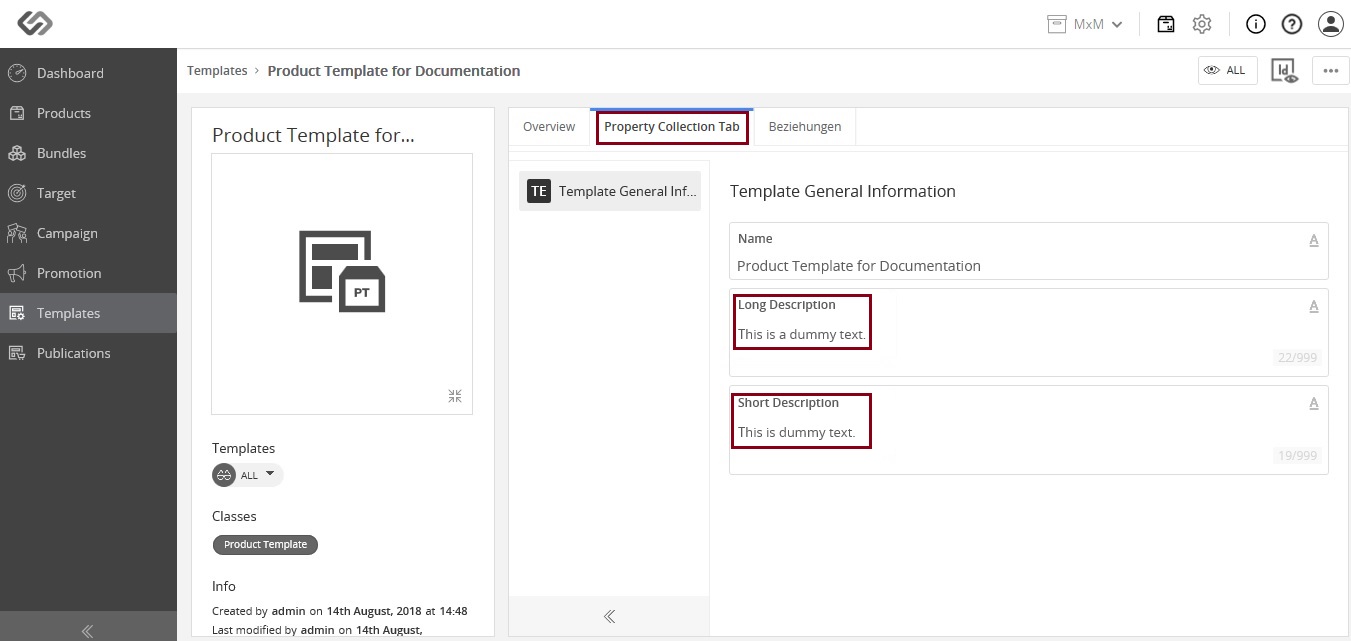Collapse the left navigation sidebar
1351x641 pixels.
pyautogui.click(x=88, y=631)
